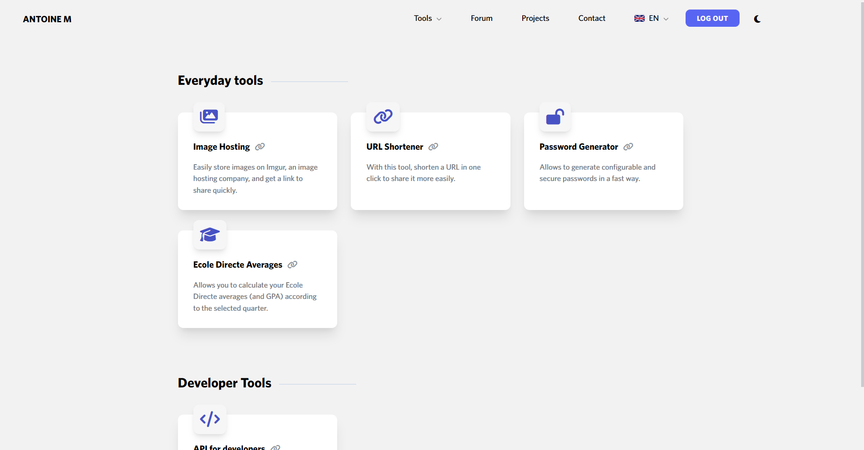Click the page vertical scrollbar

click(x=860, y=200)
